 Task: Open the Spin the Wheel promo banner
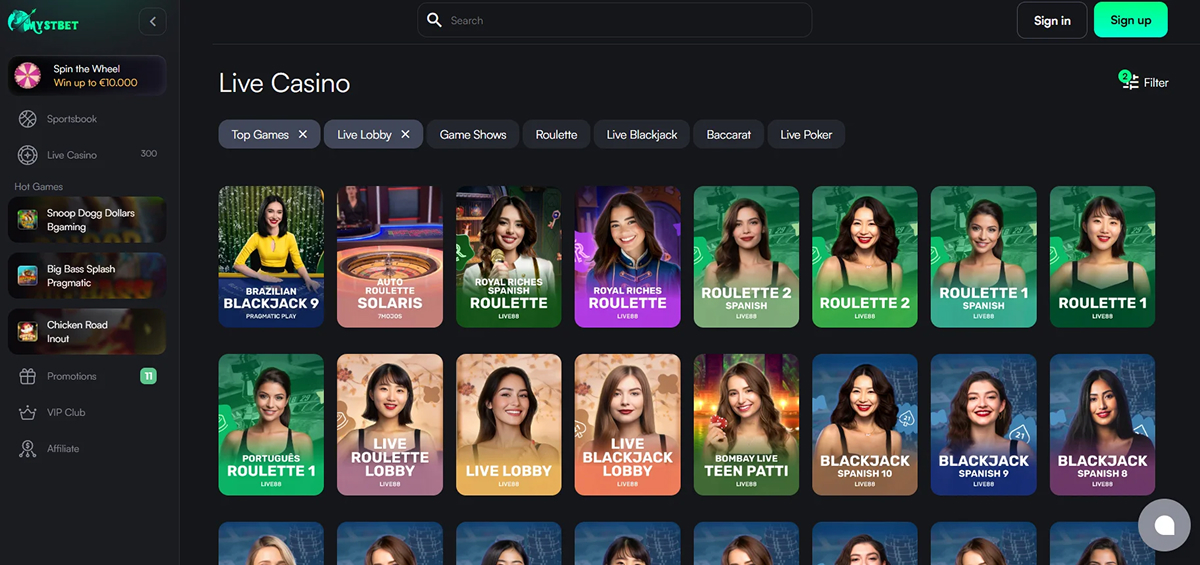87,76
